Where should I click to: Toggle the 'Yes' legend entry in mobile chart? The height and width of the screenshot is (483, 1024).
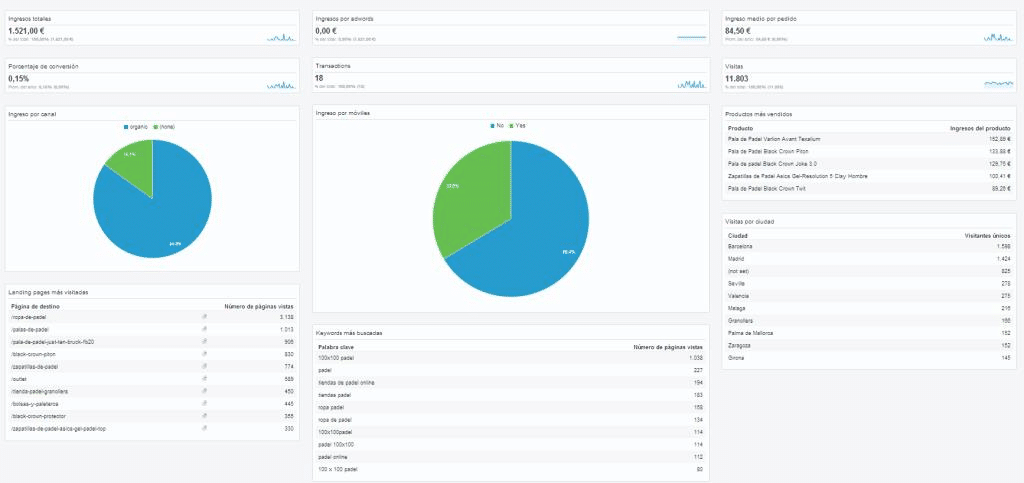519,126
